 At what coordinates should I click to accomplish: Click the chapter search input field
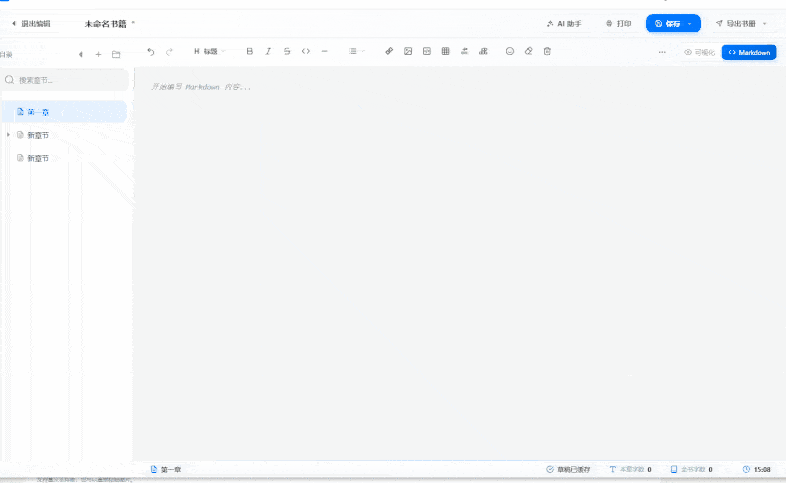point(66,80)
